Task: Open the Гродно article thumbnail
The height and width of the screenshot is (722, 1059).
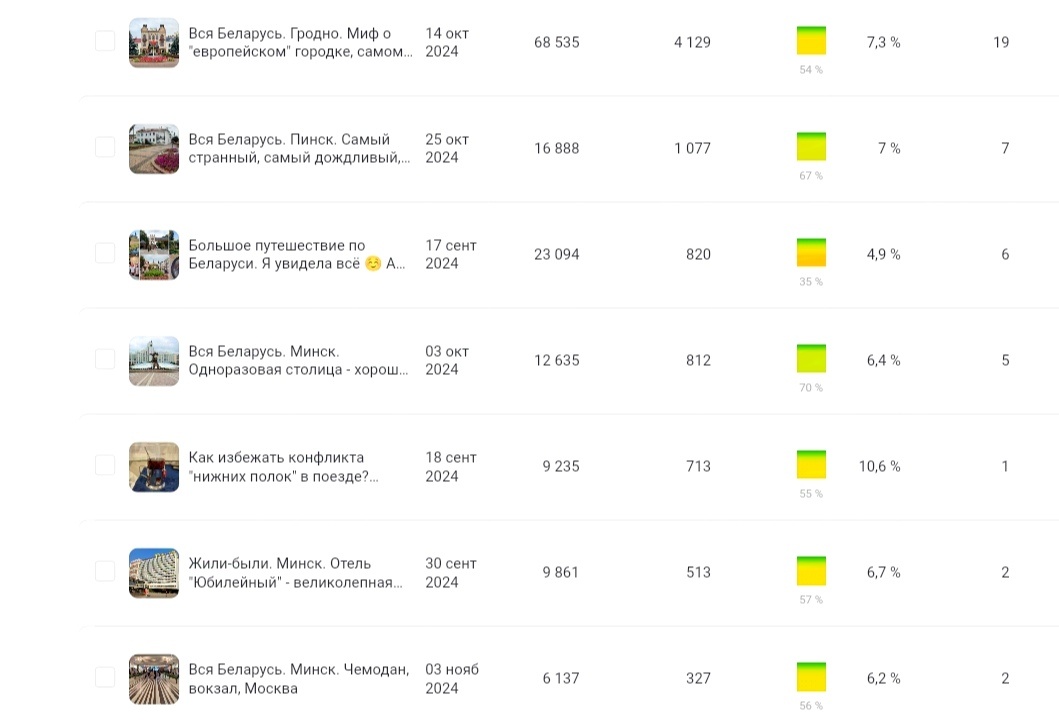Action: (x=154, y=43)
